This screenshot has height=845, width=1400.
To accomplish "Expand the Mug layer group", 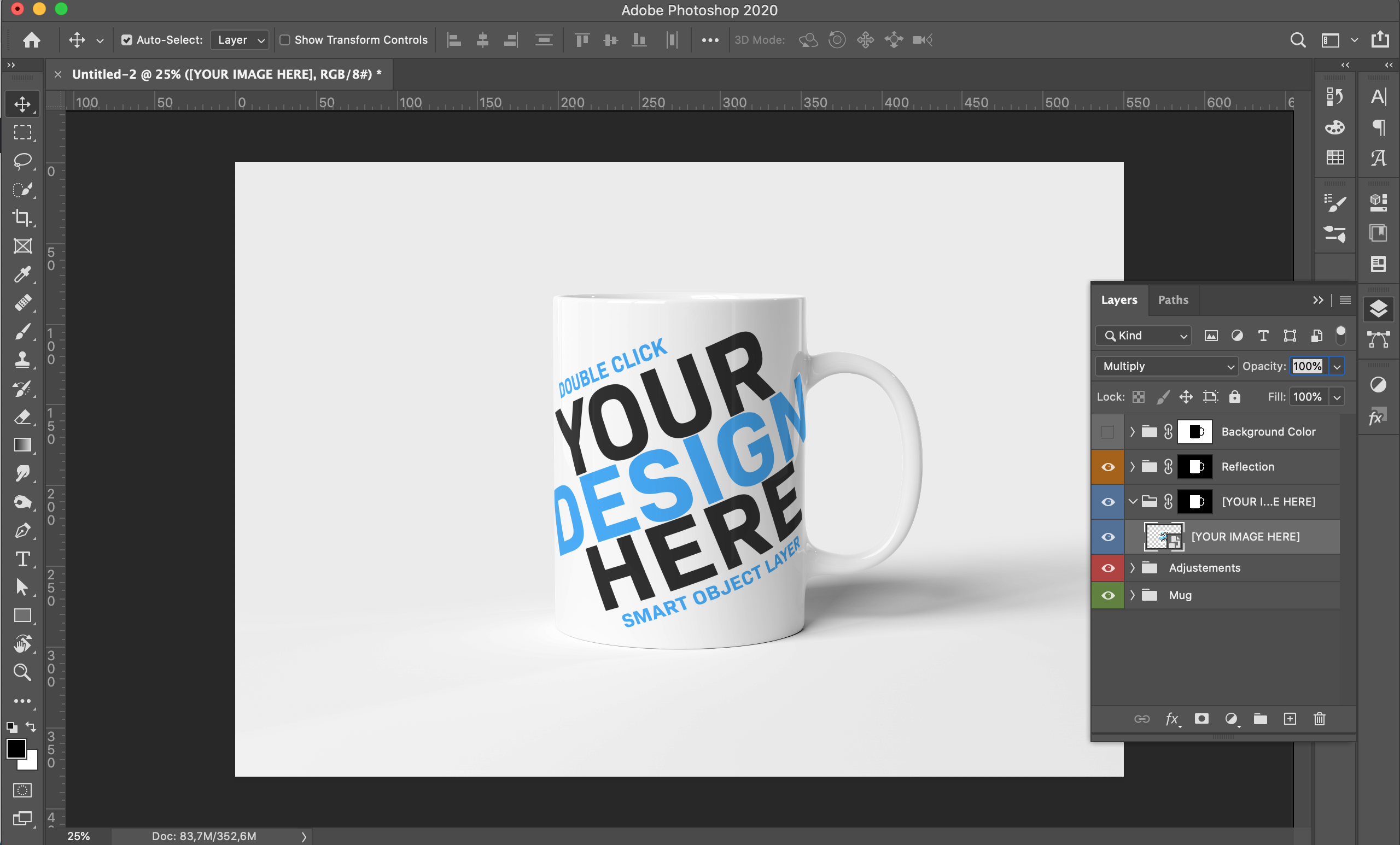I will [1131, 595].
